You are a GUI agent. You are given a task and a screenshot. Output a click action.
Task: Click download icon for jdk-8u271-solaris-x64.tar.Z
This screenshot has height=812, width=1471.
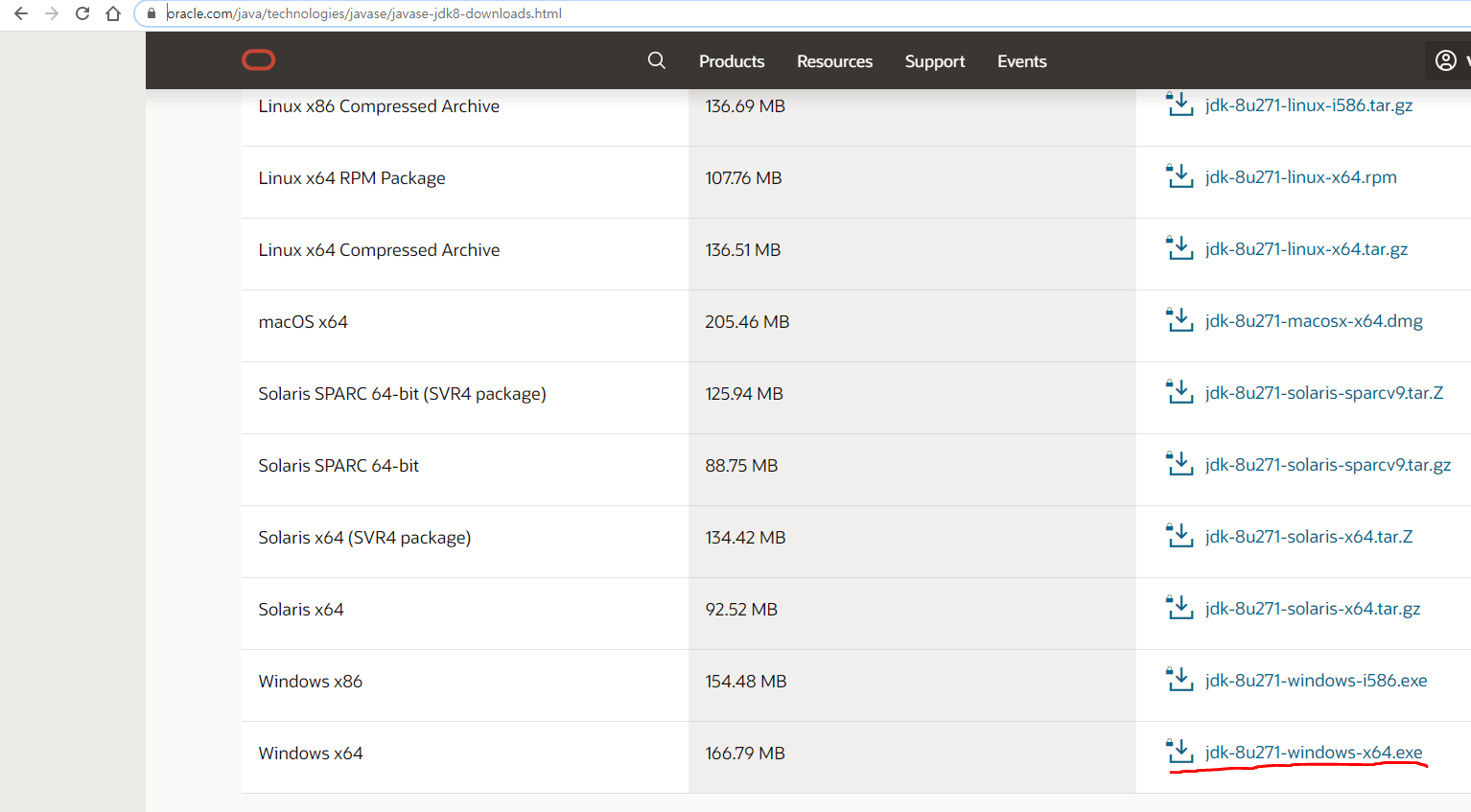1179,535
